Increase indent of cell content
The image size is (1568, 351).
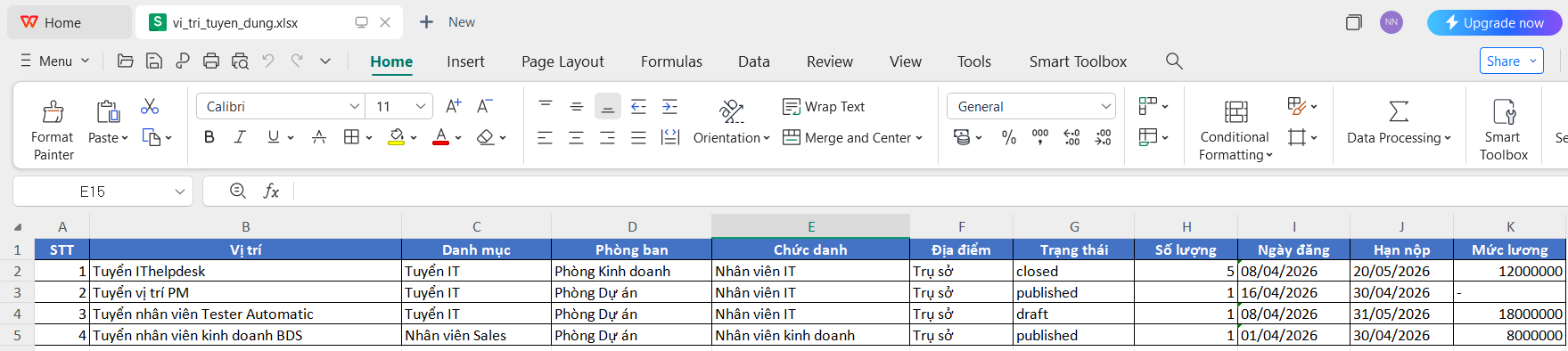point(669,106)
